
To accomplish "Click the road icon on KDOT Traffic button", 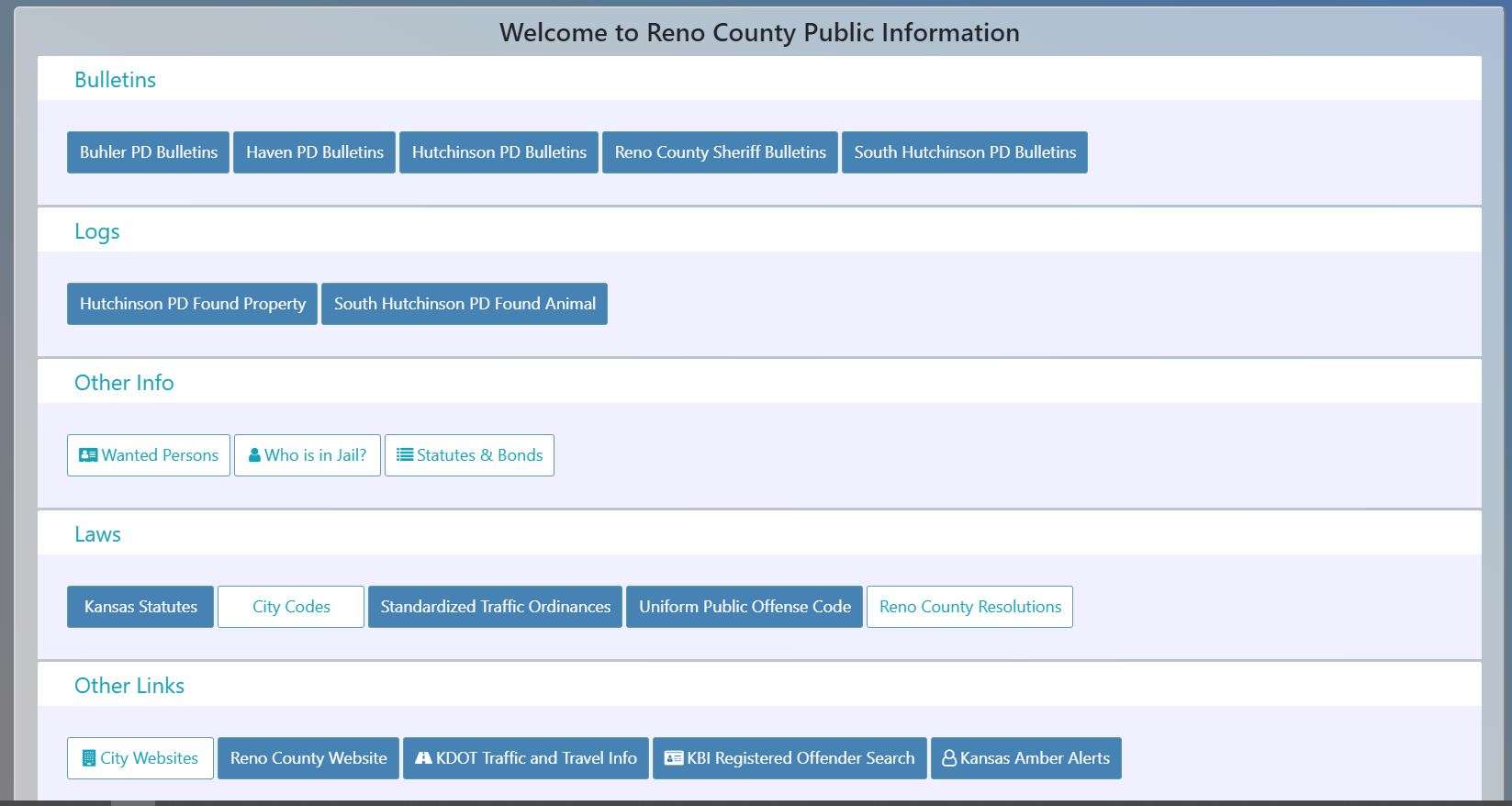I will tap(423, 758).
